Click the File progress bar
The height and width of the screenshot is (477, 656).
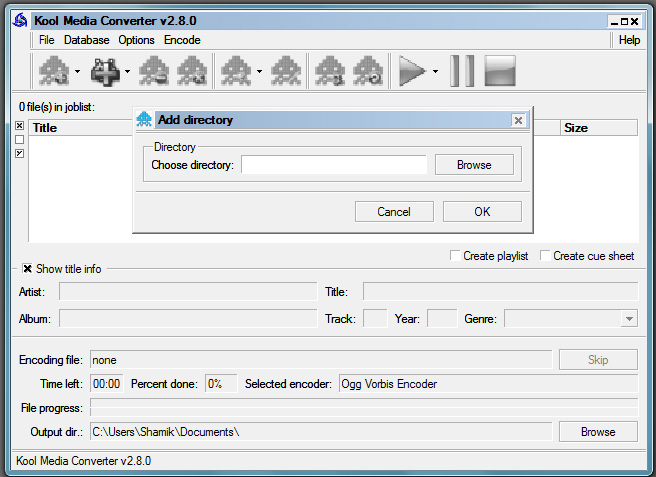coord(364,408)
